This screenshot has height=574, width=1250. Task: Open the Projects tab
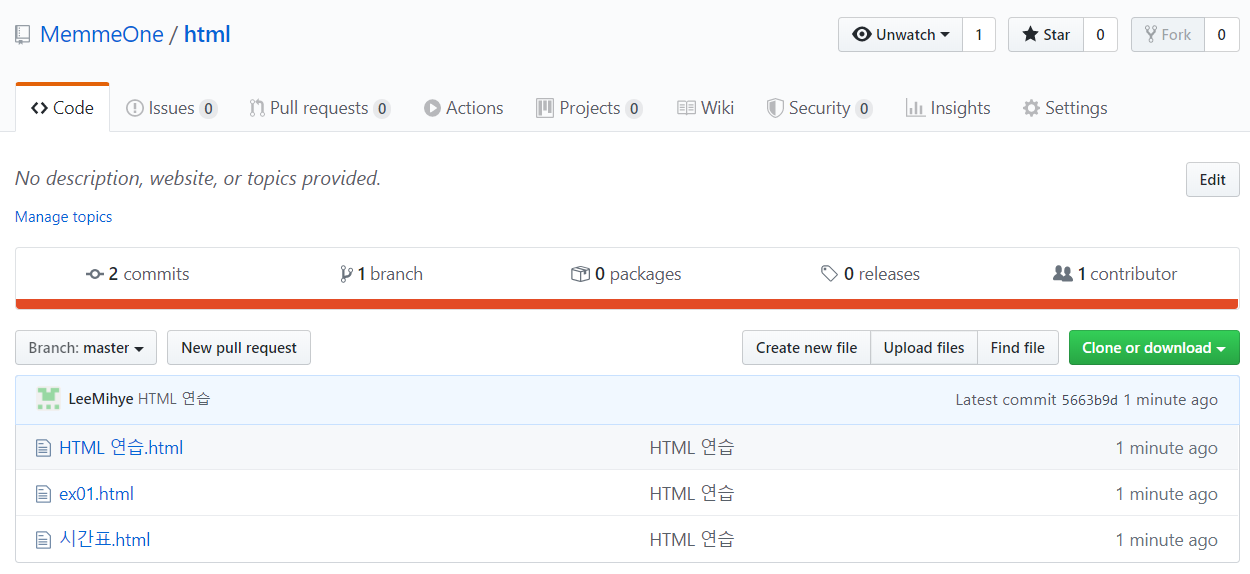click(589, 108)
